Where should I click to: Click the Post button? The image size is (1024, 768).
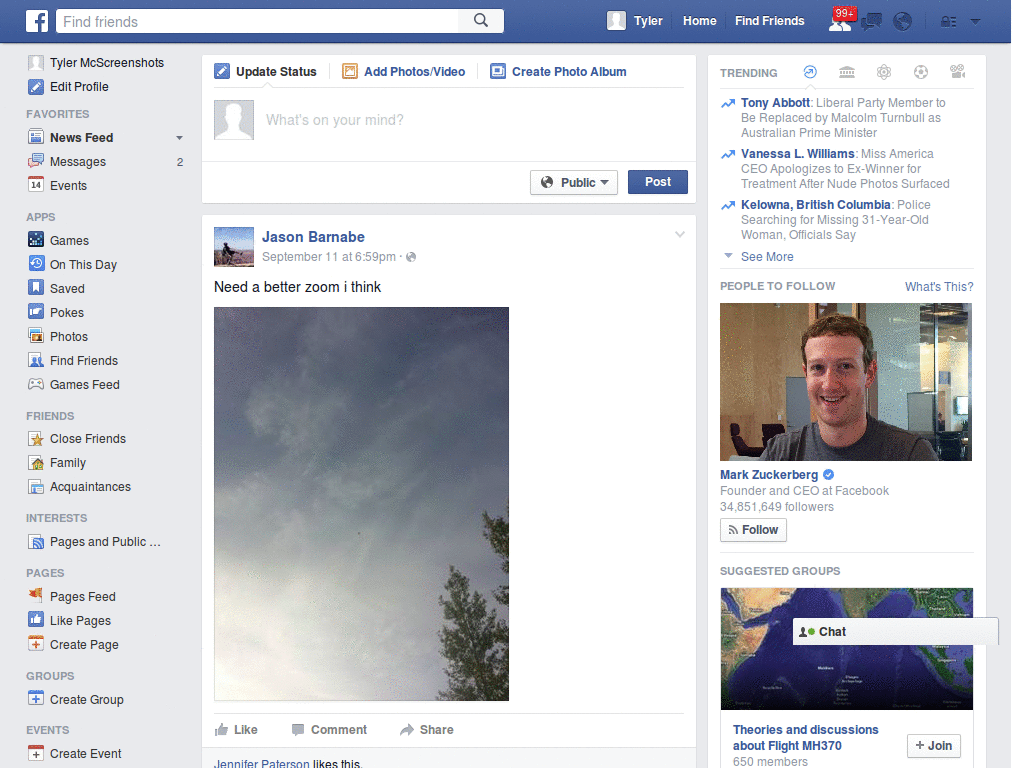(x=658, y=182)
